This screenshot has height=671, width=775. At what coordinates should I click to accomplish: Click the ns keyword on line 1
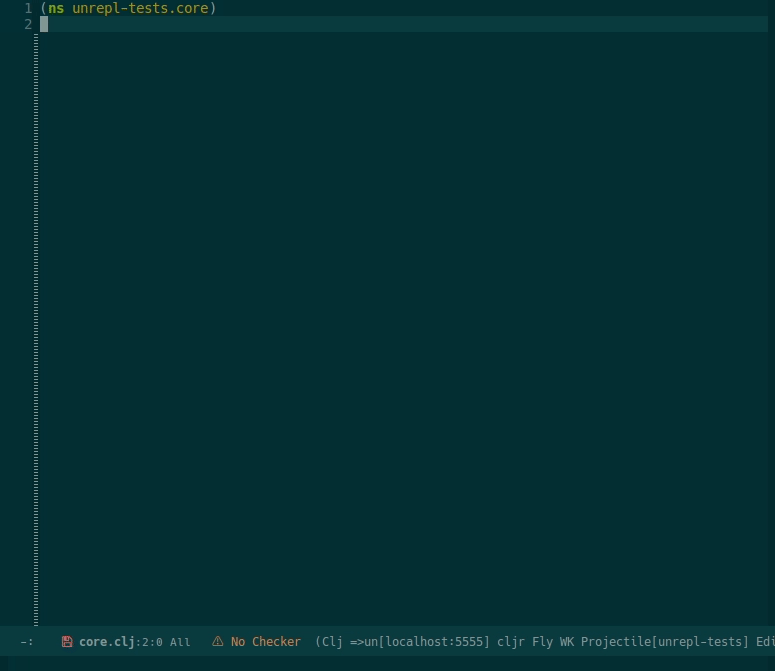[x=56, y=8]
